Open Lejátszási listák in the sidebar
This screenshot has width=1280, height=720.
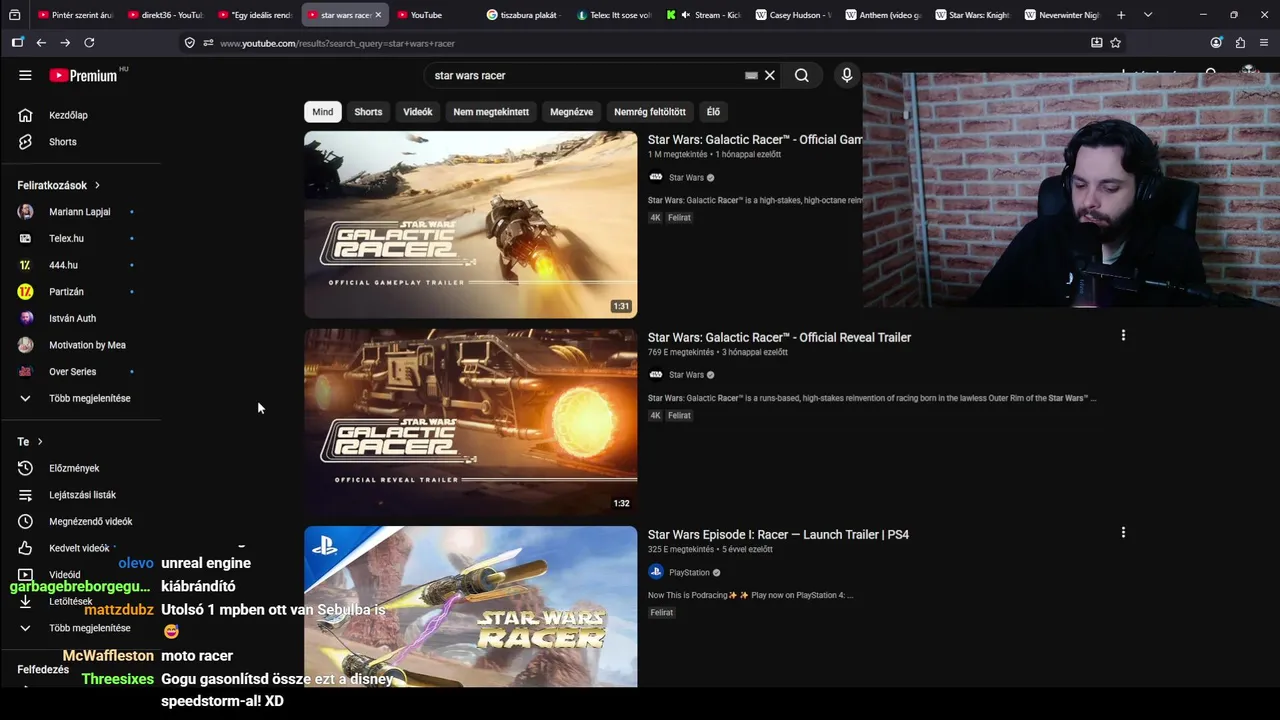point(80,495)
